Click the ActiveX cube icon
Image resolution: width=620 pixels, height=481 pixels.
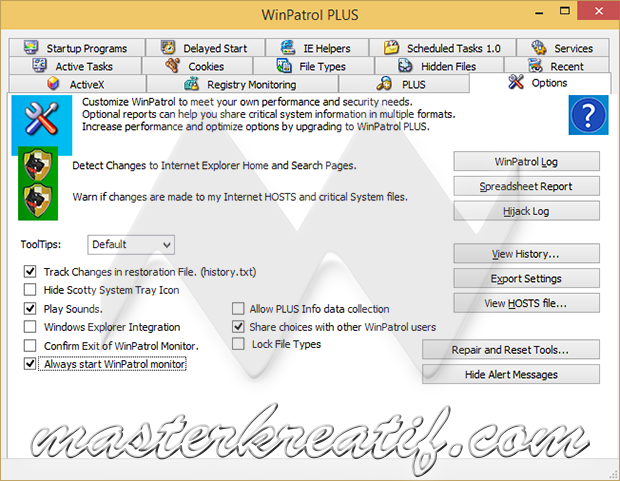[53, 83]
